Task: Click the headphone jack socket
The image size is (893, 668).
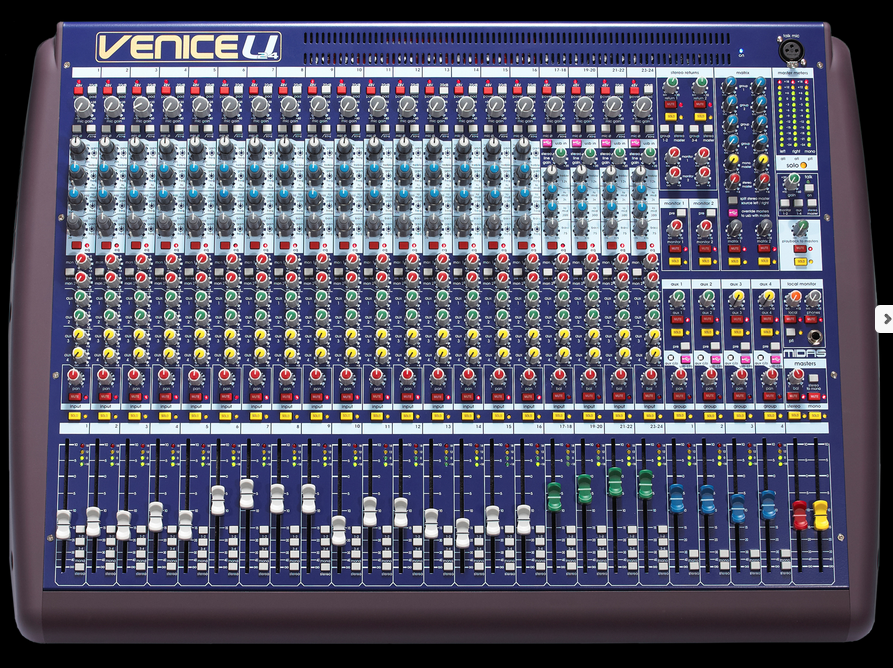Action: 816,337
